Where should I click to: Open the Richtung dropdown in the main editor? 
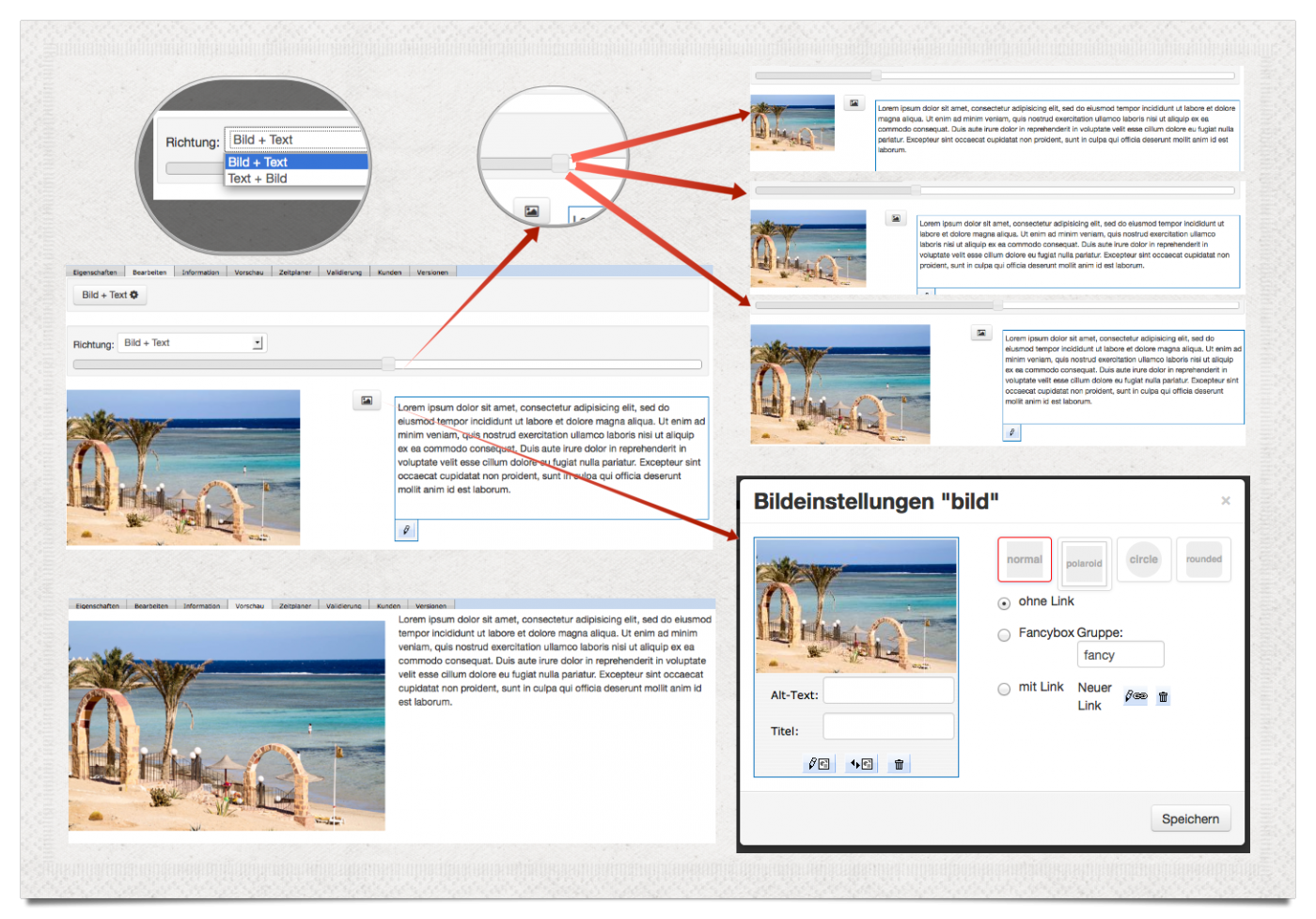(193, 343)
